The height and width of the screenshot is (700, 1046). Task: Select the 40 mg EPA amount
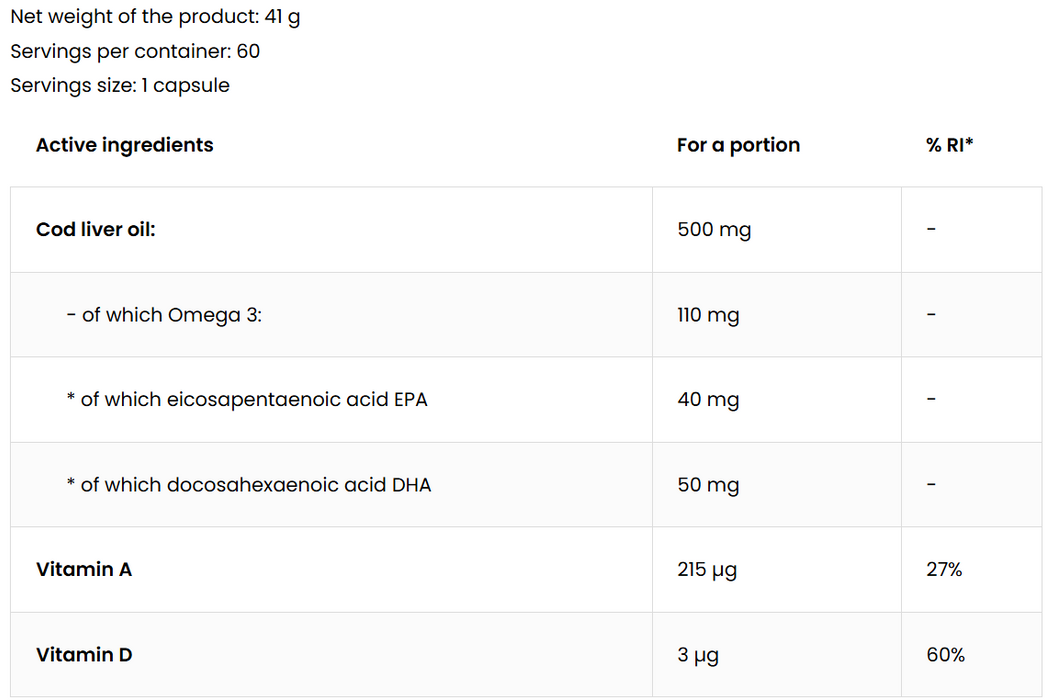tap(708, 400)
